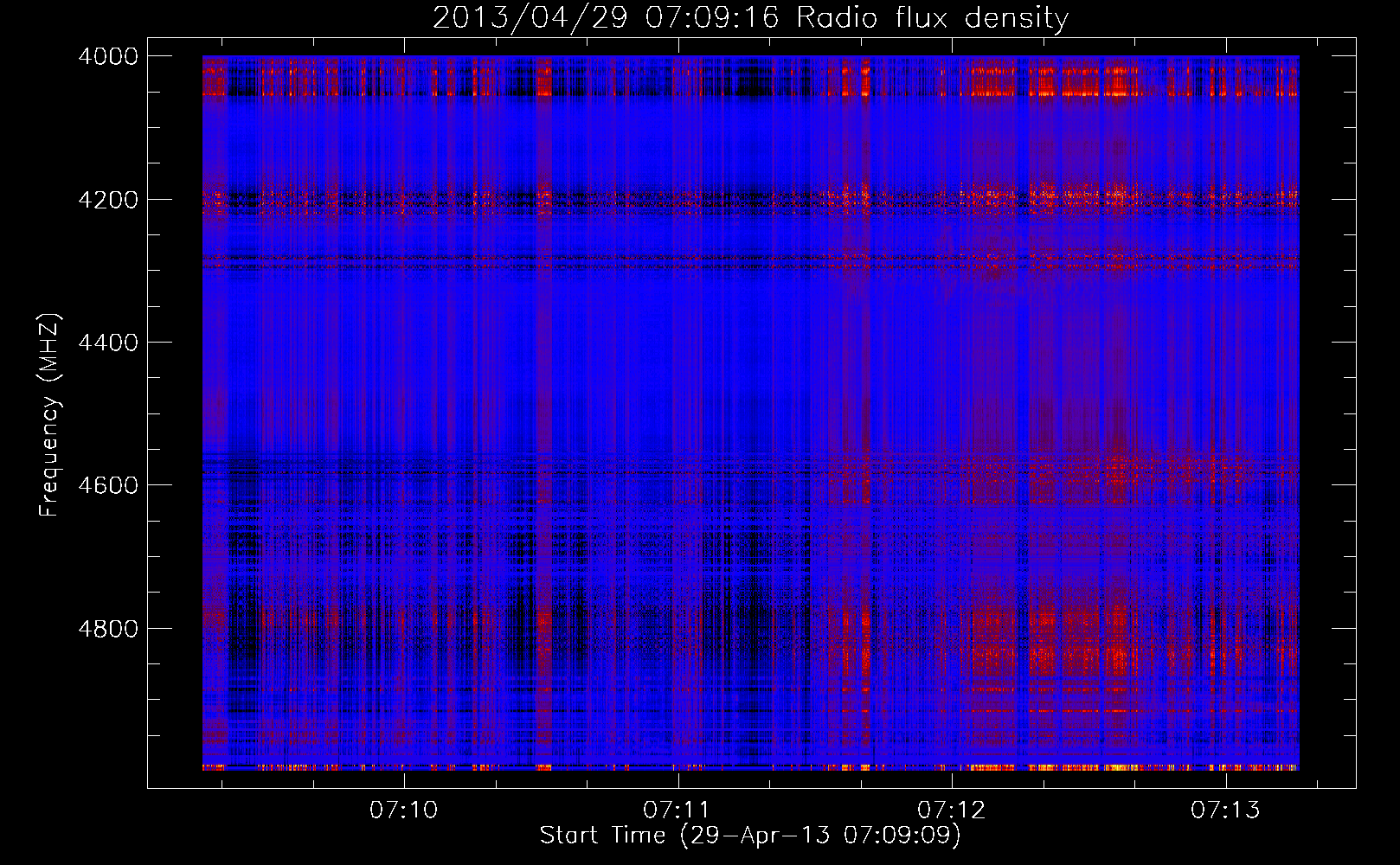
Task: Click the 07:11 time axis label
Action: coord(678,811)
